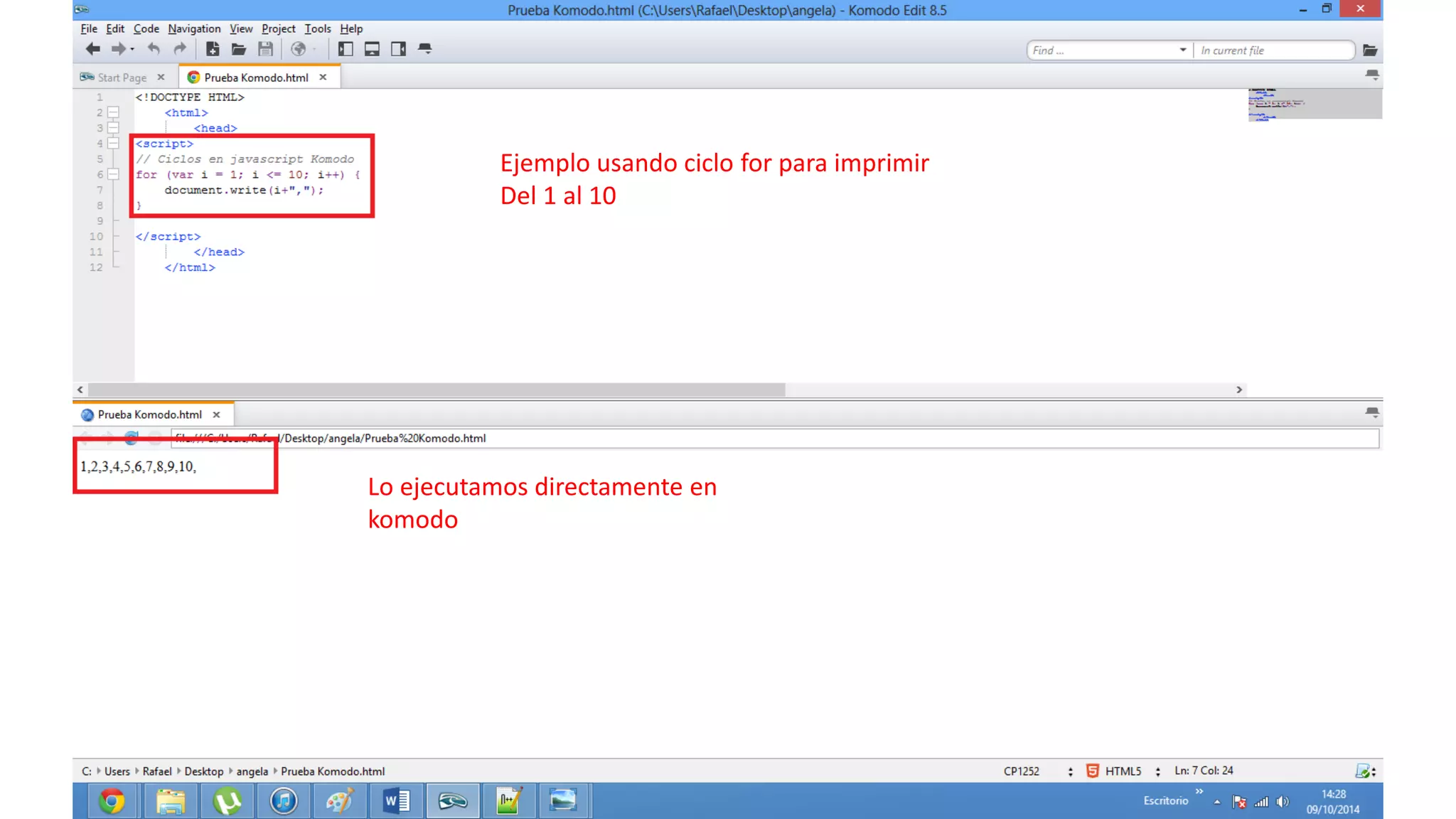
Task: Toggle the bottom pane visibility
Action: pyautogui.click(x=372, y=49)
